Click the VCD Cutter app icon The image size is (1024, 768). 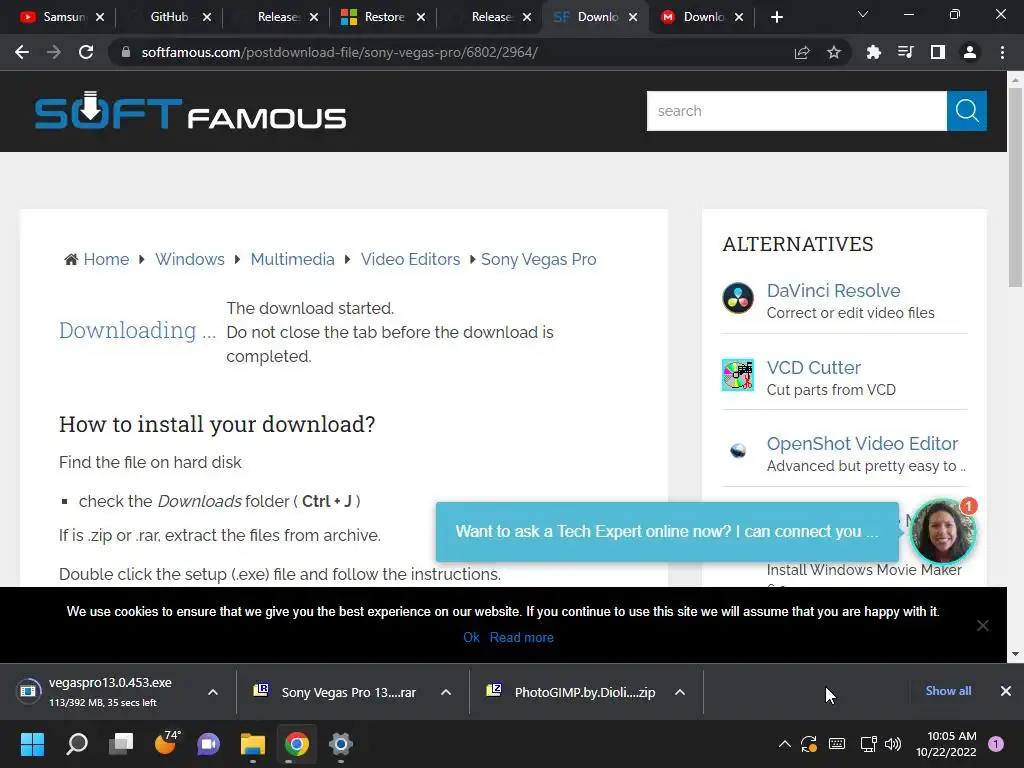click(x=738, y=375)
